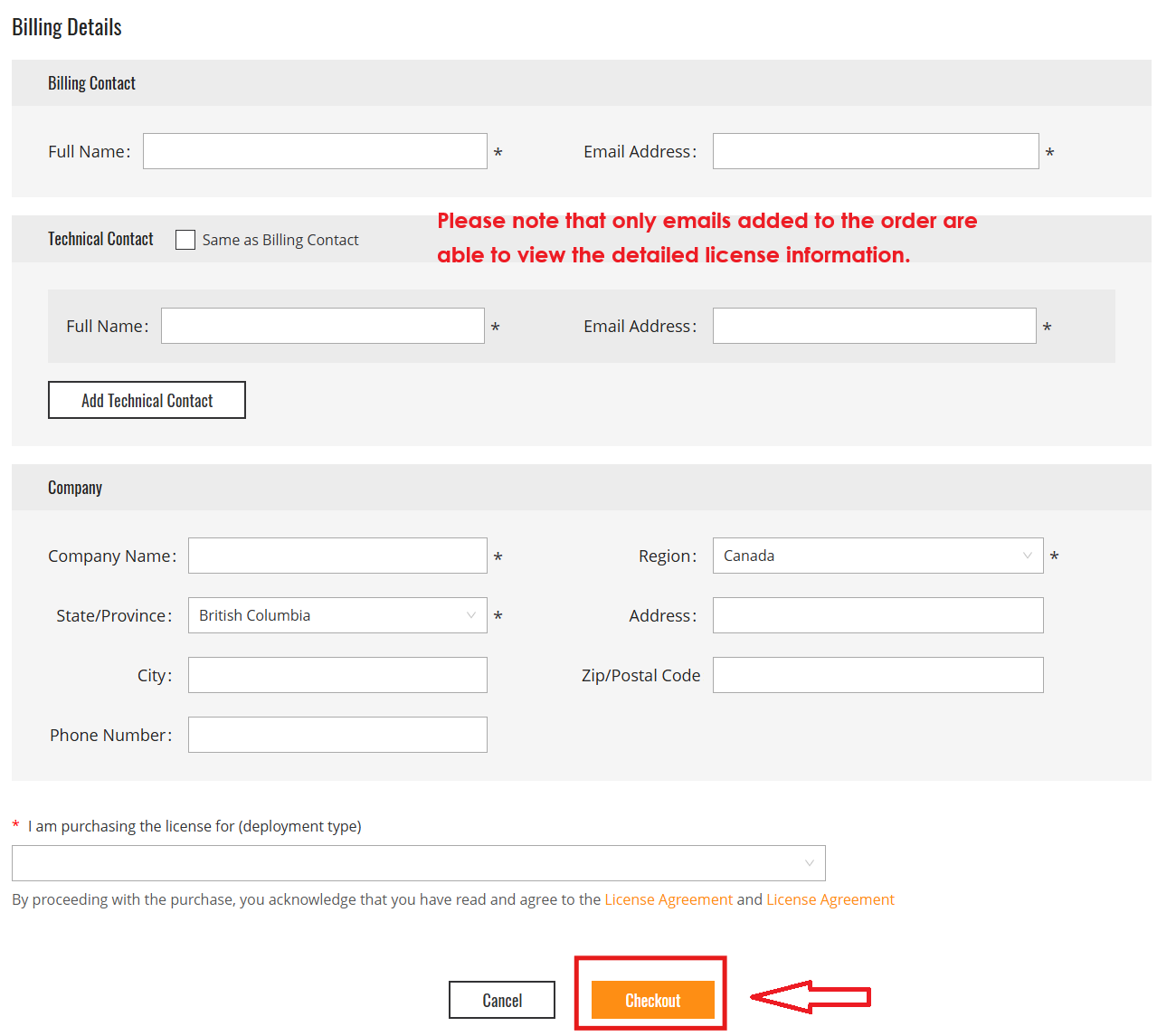Select the Phone Number input field
This screenshot has width=1157, height=1036.
click(x=337, y=734)
